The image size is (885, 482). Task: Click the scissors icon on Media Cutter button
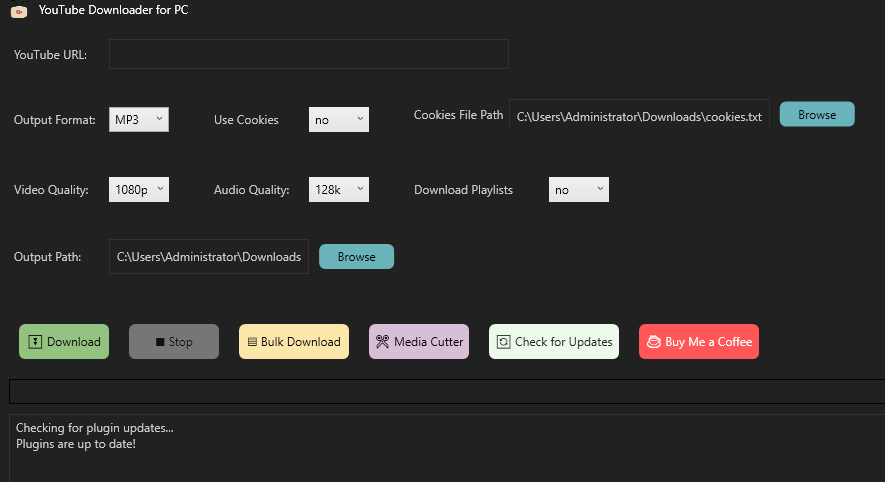click(x=382, y=341)
